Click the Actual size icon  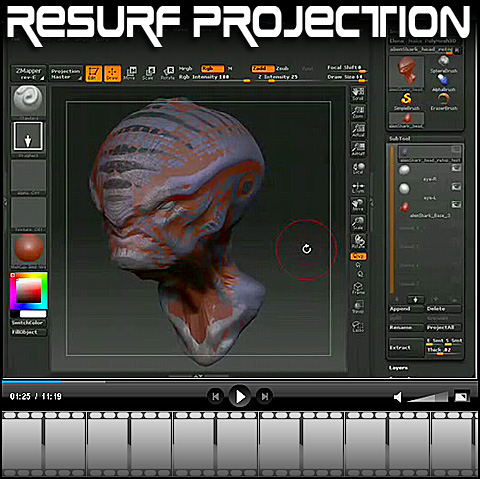pyautogui.click(x=358, y=131)
